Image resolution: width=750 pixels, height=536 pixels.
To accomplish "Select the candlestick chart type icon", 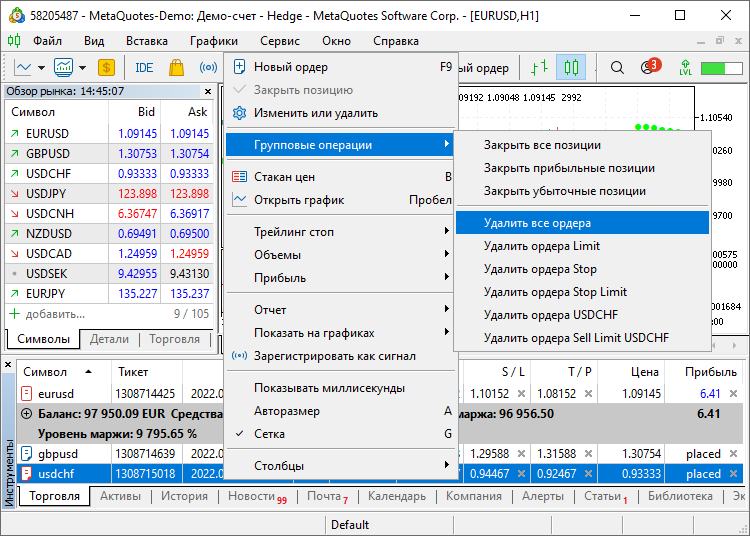I will coord(571,67).
